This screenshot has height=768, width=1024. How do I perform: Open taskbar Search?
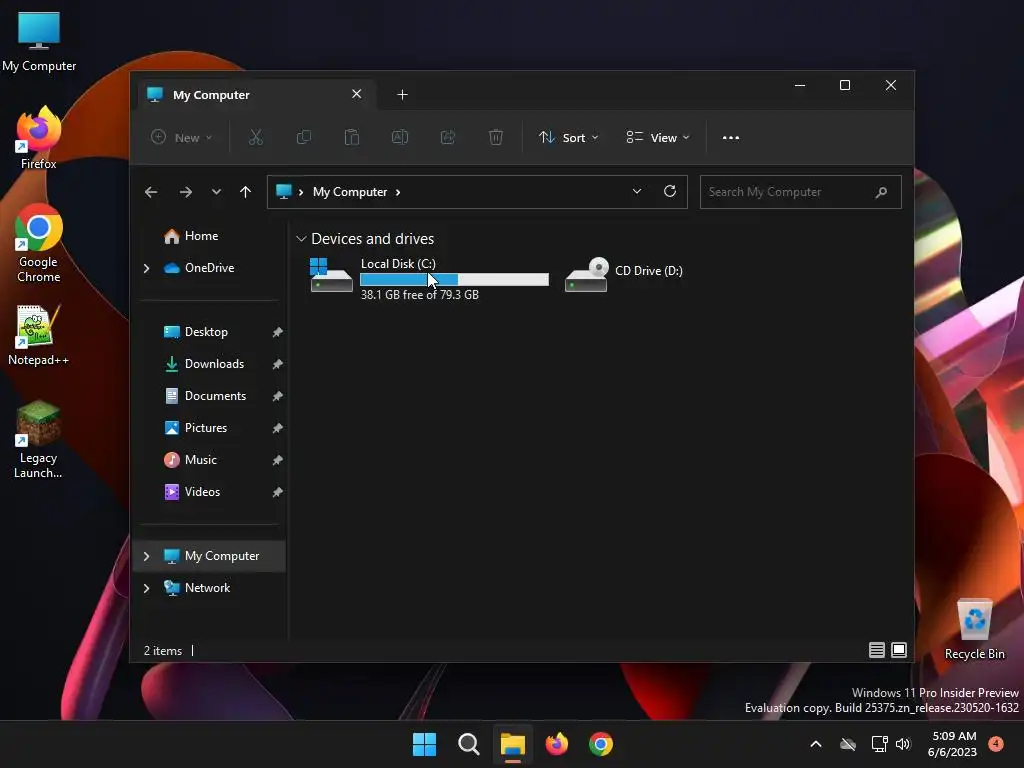click(x=468, y=744)
